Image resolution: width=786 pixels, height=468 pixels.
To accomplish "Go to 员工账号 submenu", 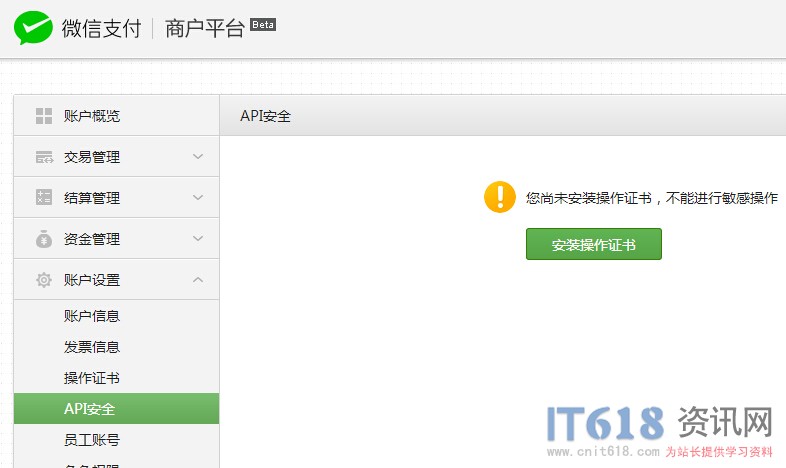I will (x=92, y=440).
